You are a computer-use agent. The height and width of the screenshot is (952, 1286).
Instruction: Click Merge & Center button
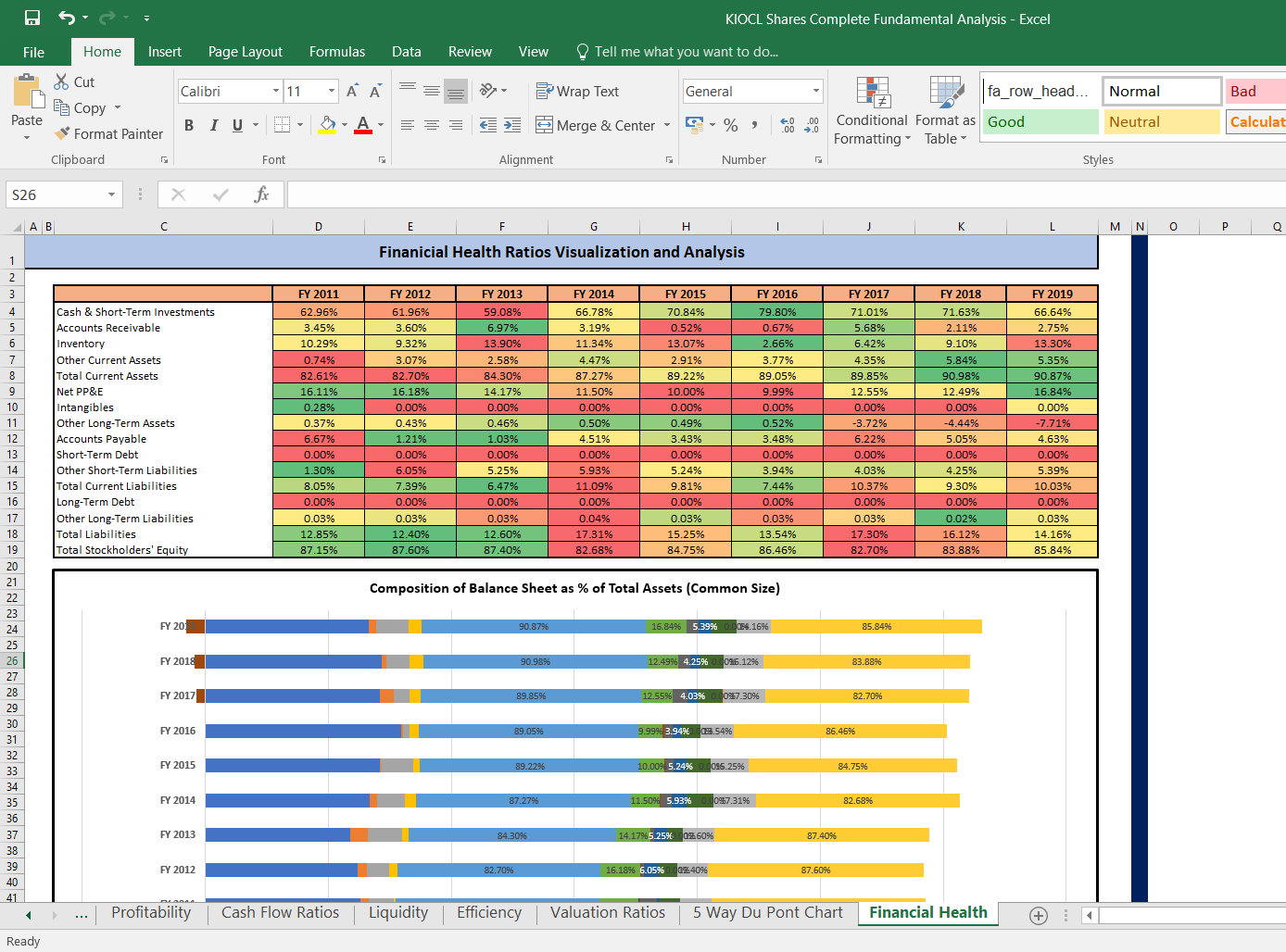596,125
